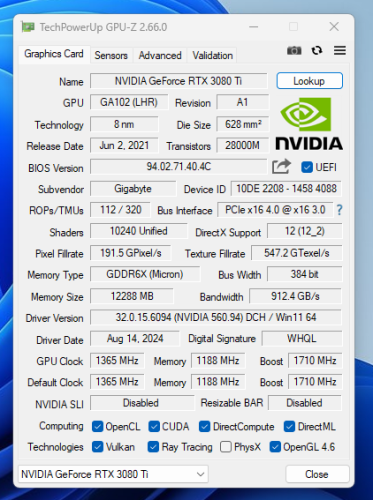The image size is (373, 500).
Task: Click the NVIDIA SLI value Disabled
Action: pyautogui.click(x=142, y=403)
